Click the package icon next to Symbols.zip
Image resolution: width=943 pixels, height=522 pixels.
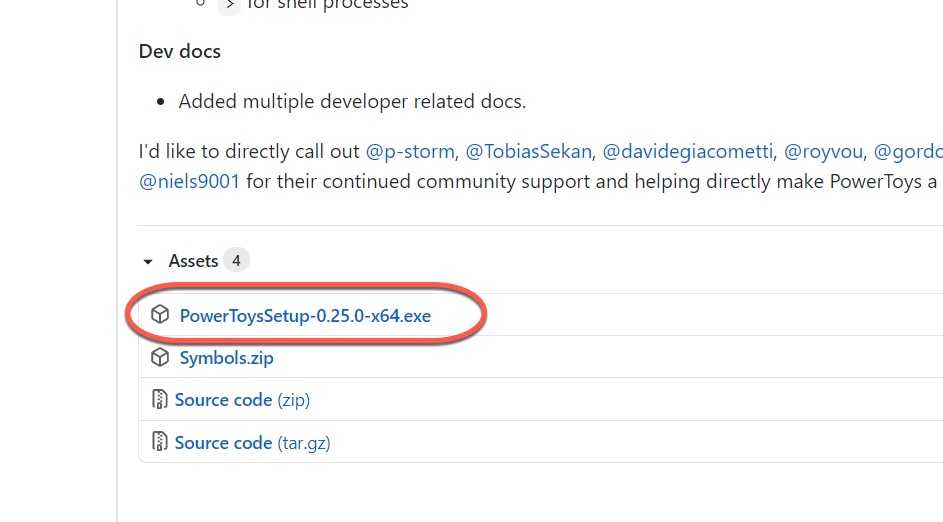[160, 358]
